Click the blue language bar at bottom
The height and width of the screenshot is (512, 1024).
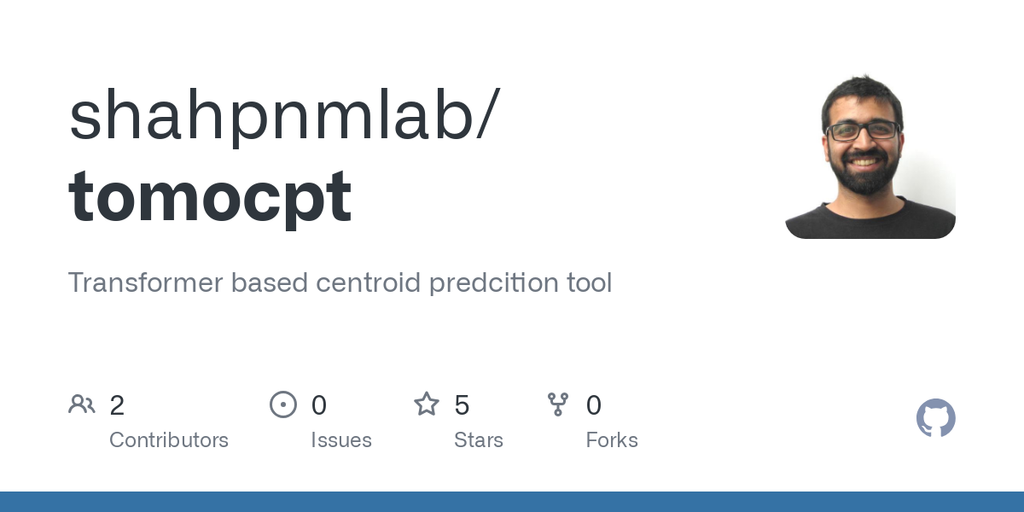coord(512,502)
